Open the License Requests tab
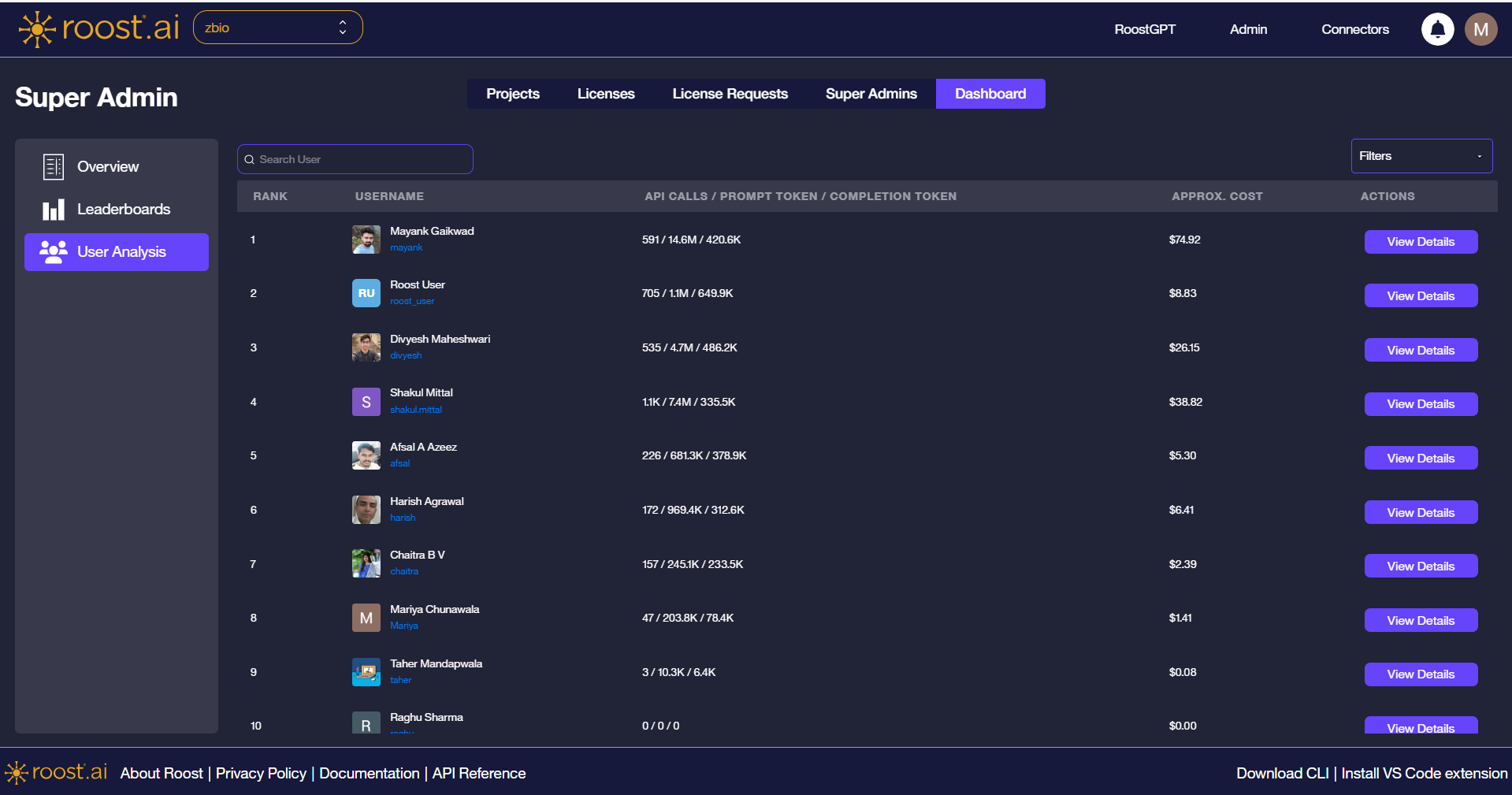The height and width of the screenshot is (795, 1512). [730, 93]
